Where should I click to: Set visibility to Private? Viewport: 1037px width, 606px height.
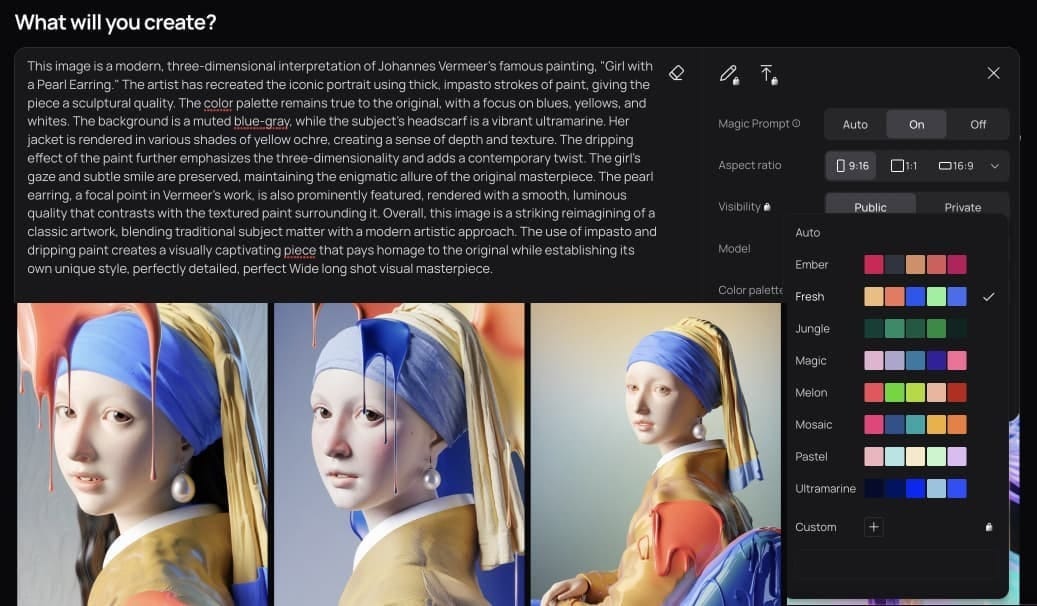coord(962,207)
